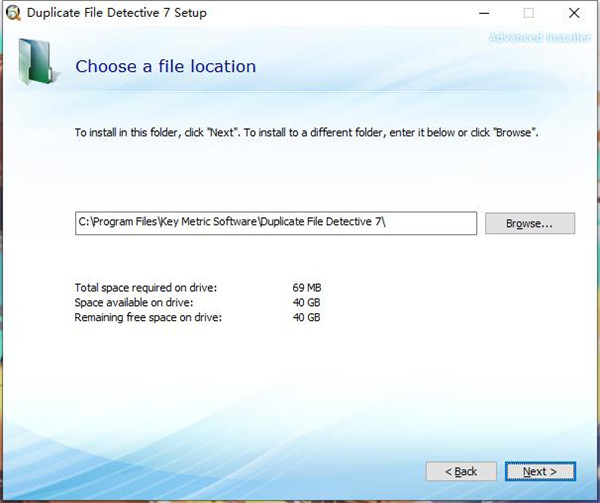600x503 pixels.
Task: Click "Total space required on drive:" label
Action: click(146, 288)
